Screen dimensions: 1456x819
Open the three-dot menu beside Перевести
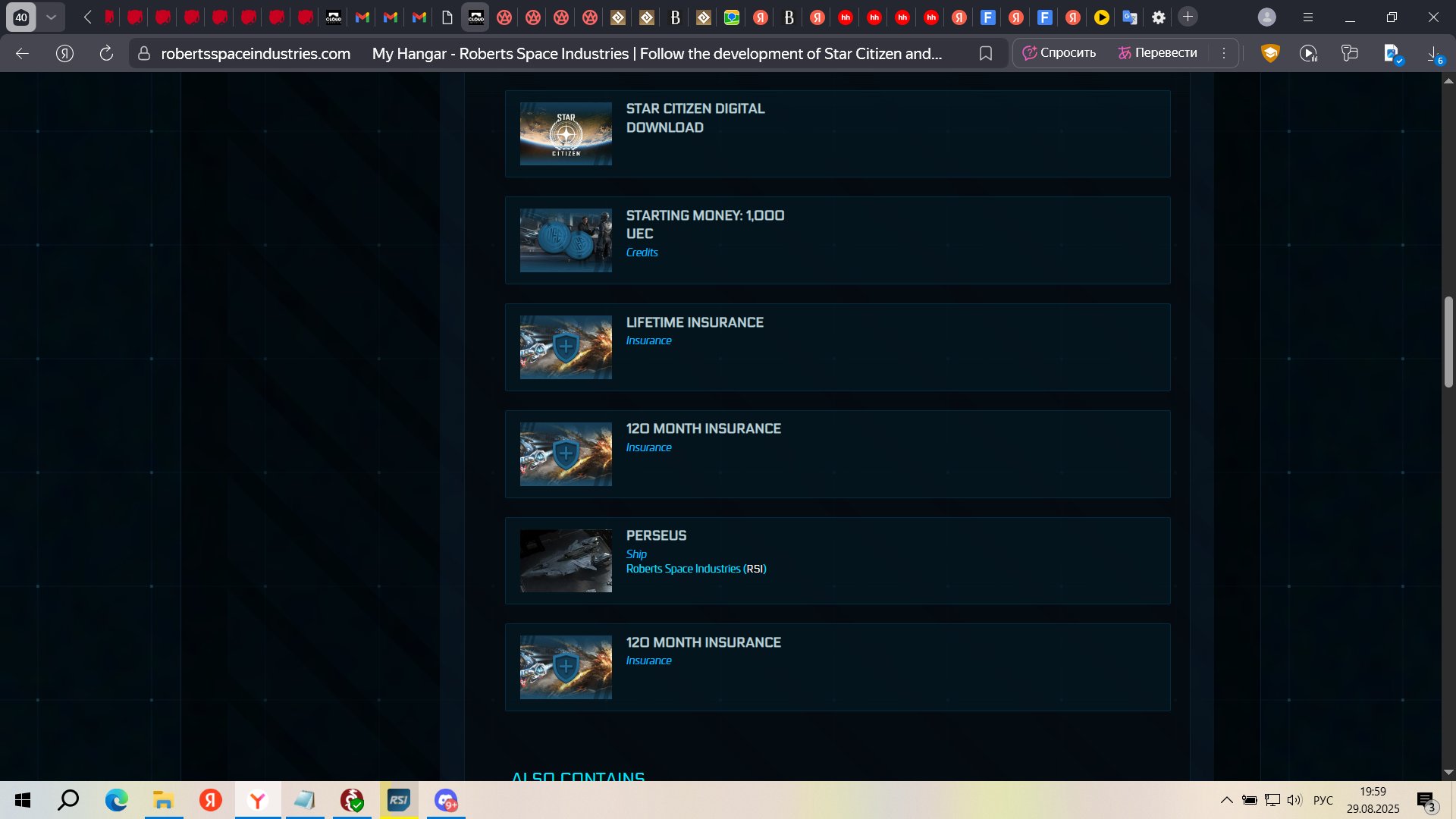click(1223, 53)
